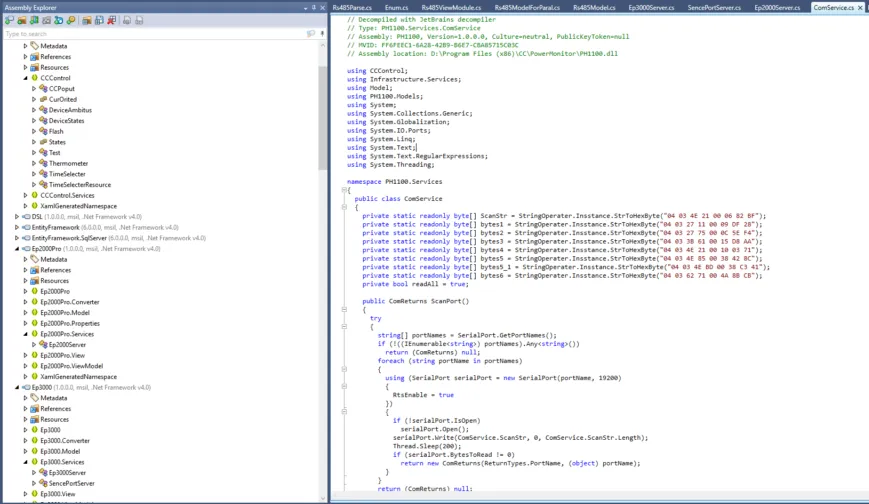Switch to the SencePortServer.cs tab

click(714, 8)
